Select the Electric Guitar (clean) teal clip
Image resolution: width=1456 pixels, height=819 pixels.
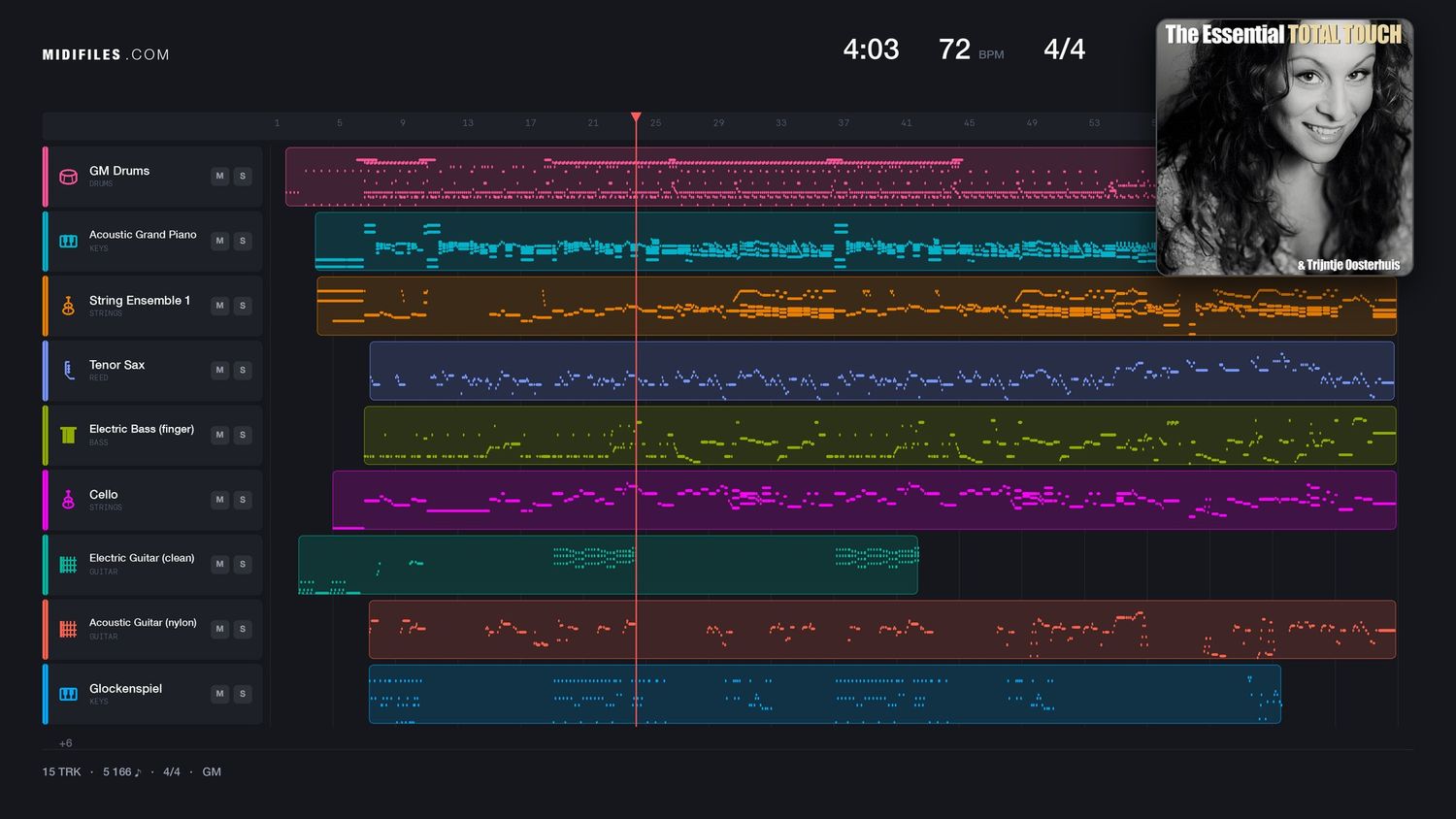[x=608, y=565]
